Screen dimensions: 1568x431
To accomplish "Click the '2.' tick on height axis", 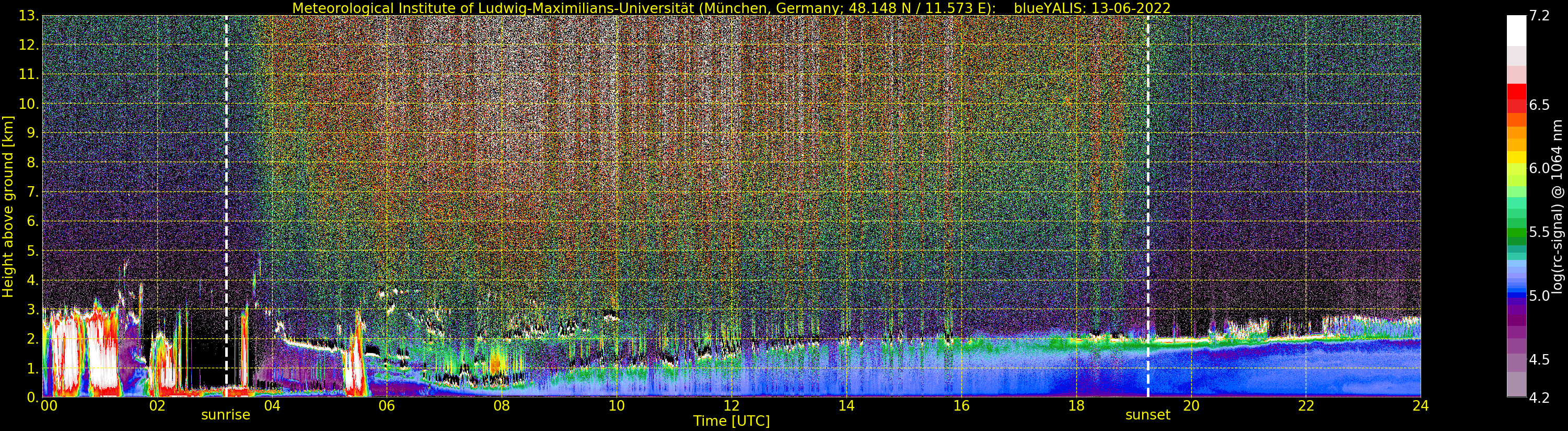I will pos(33,338).
